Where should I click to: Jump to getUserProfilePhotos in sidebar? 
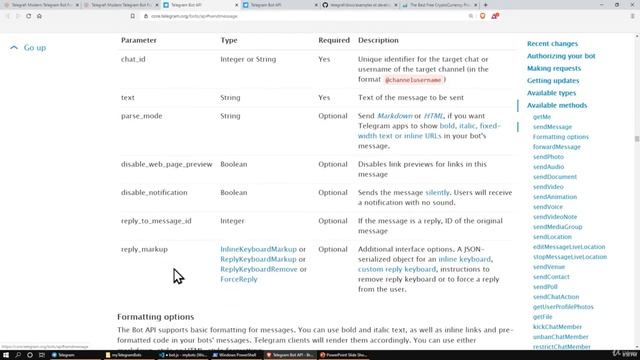[563, 307]
